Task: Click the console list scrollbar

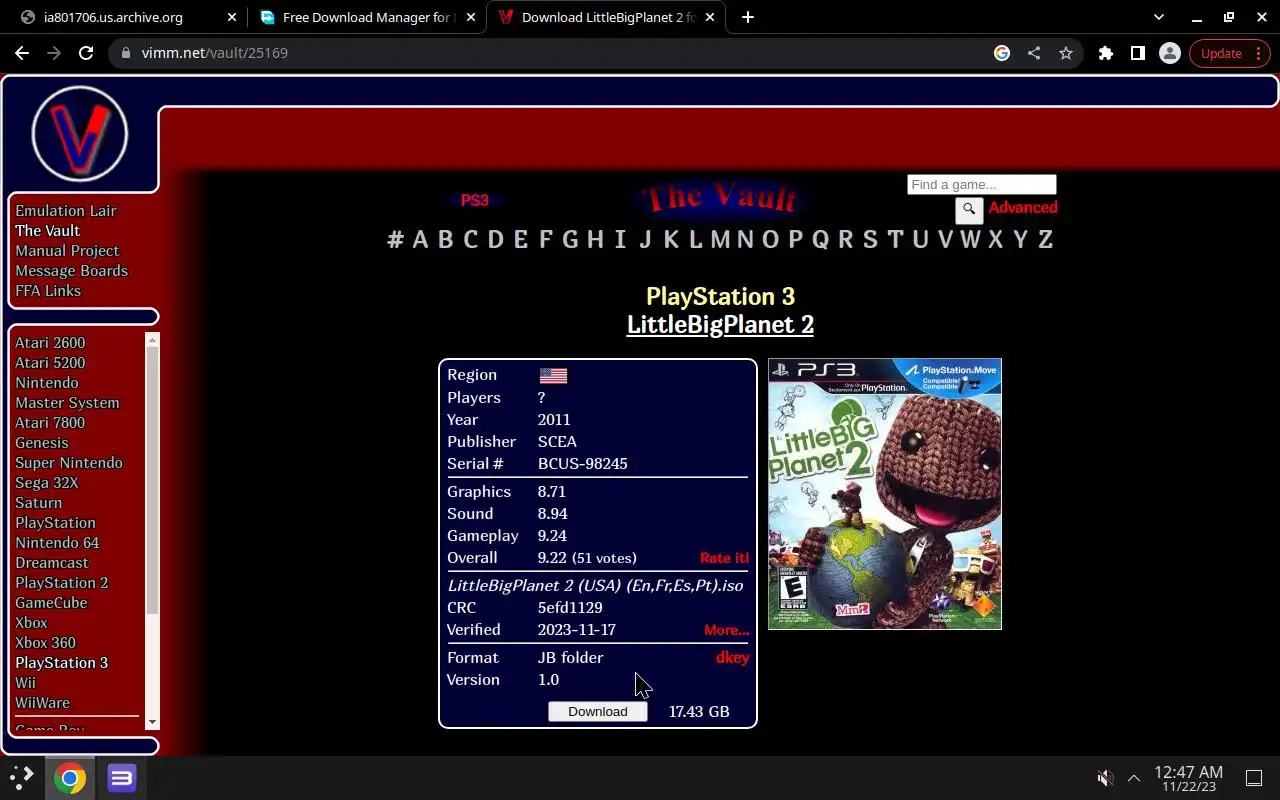Action: click(x=152, y=480)
